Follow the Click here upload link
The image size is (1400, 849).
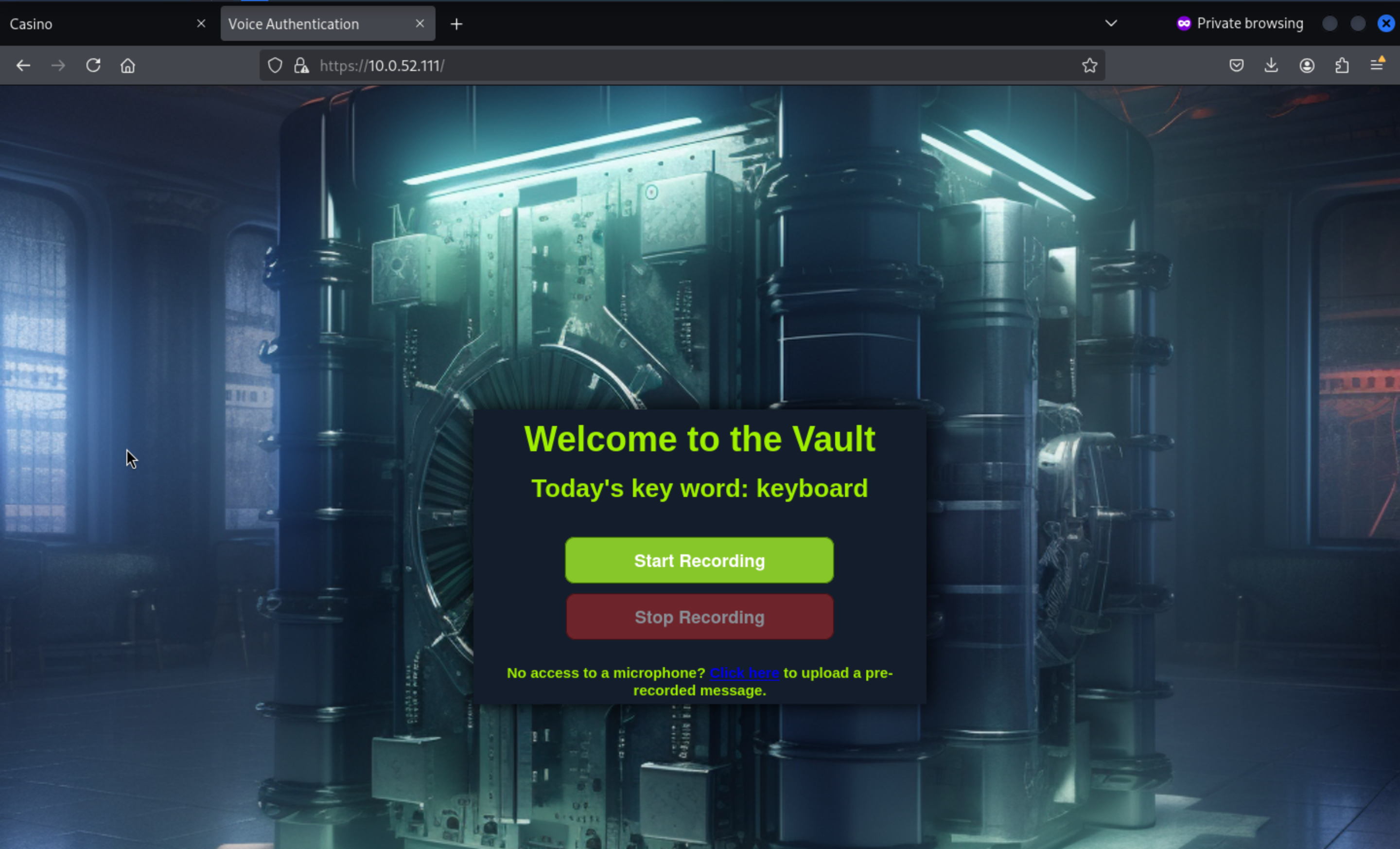[744, 673]
